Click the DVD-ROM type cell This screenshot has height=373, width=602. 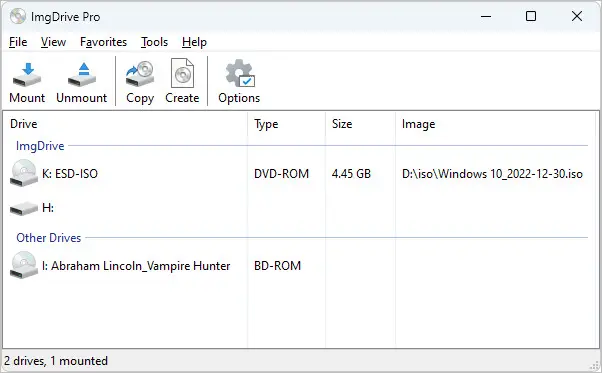pos(281,174)
